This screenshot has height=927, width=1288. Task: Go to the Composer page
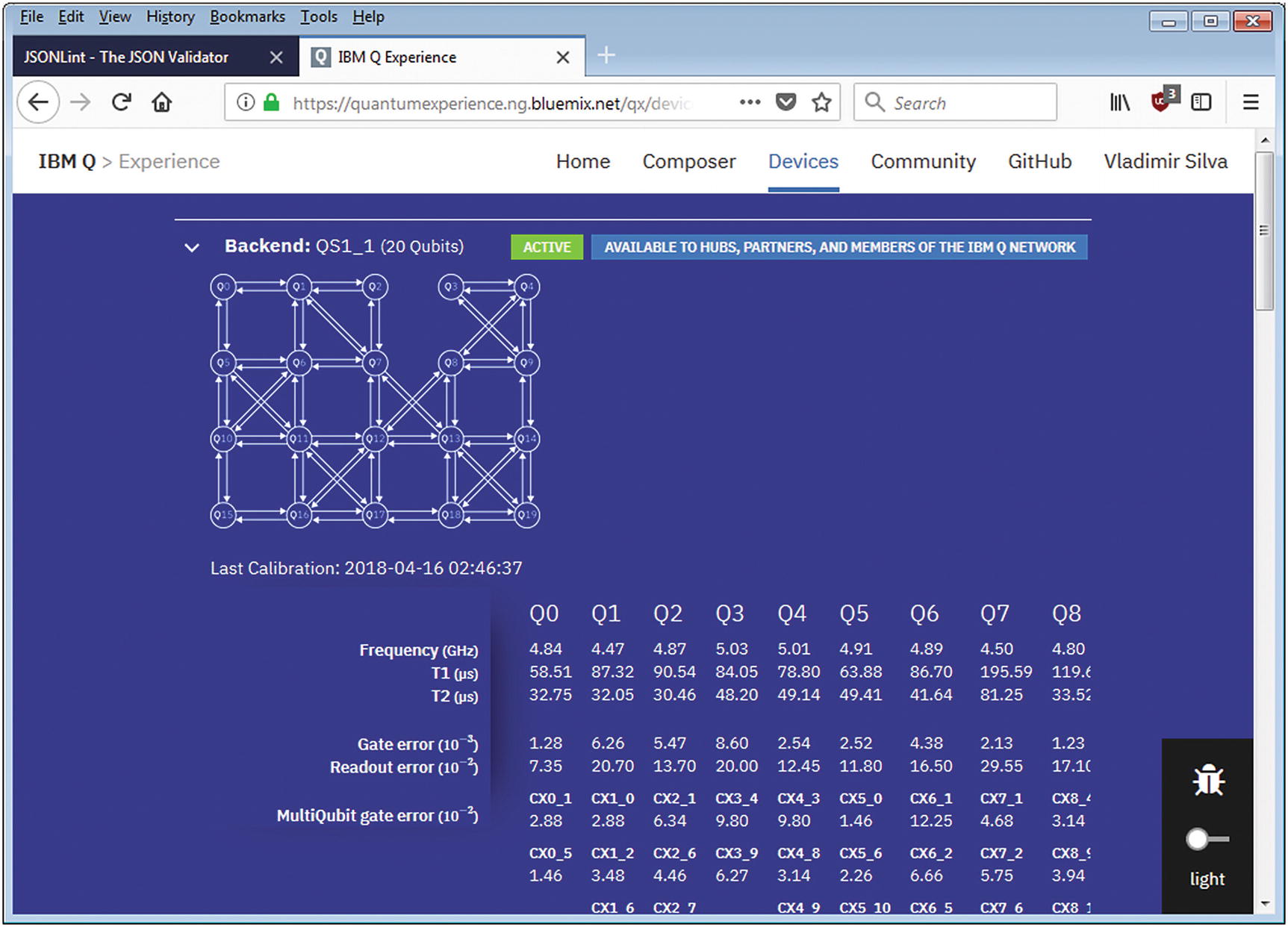688,161
